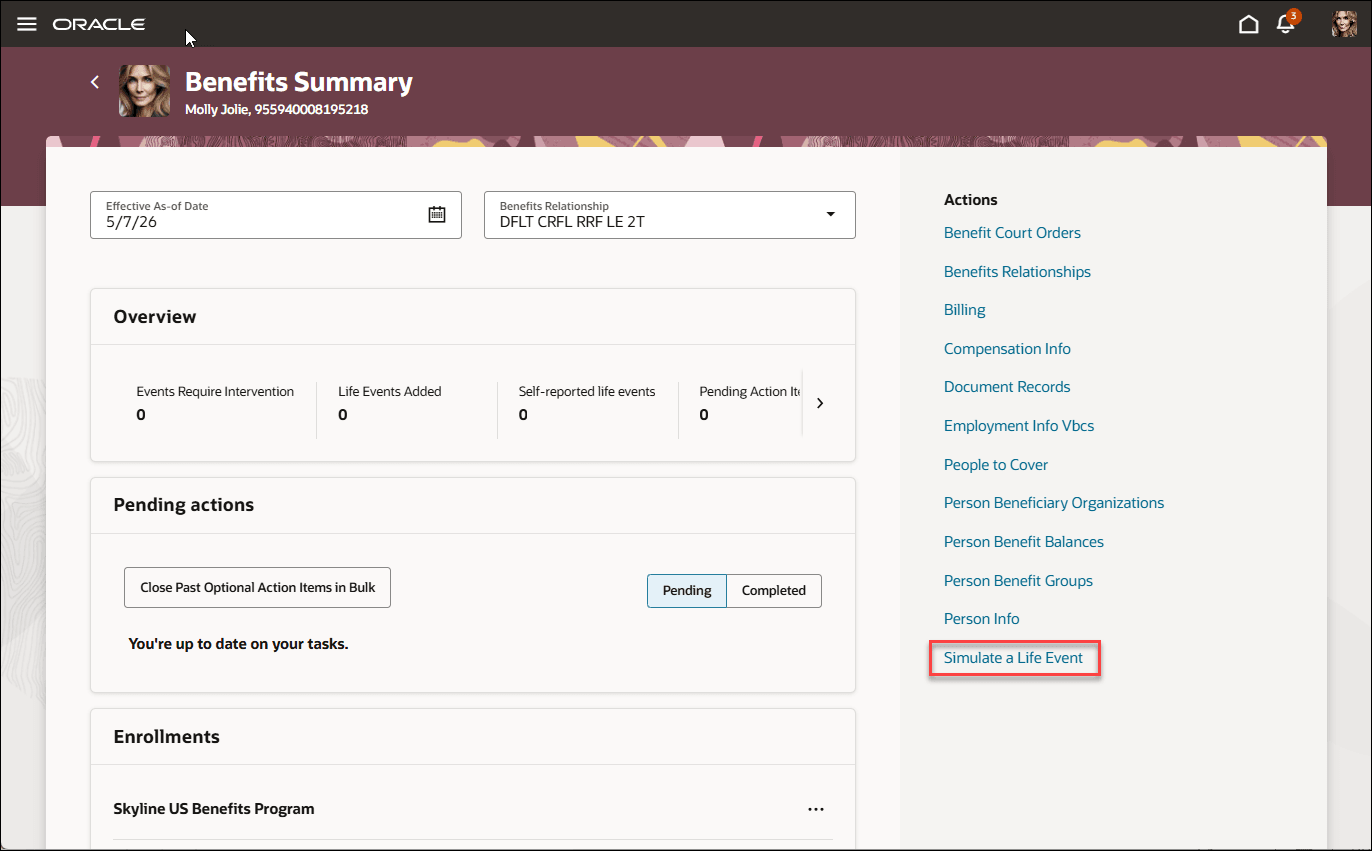Open the calendar date picker icon
This screenshot has height=851, width=1372.
(437, 214)
